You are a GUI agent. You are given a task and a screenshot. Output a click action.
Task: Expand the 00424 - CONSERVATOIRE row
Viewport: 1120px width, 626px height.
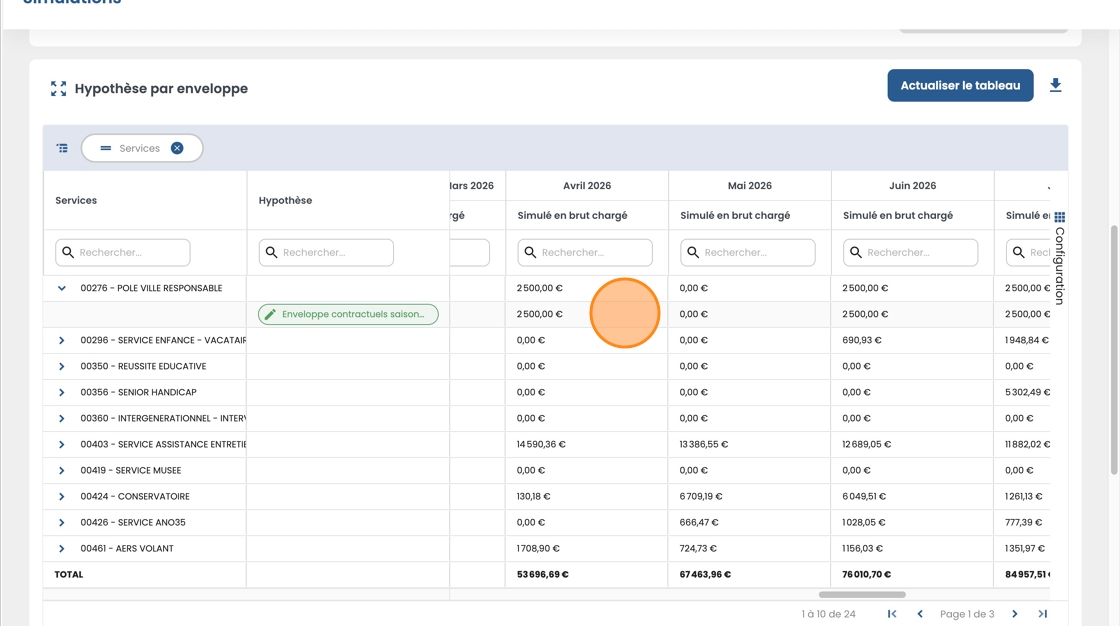[x=62, y=496]
